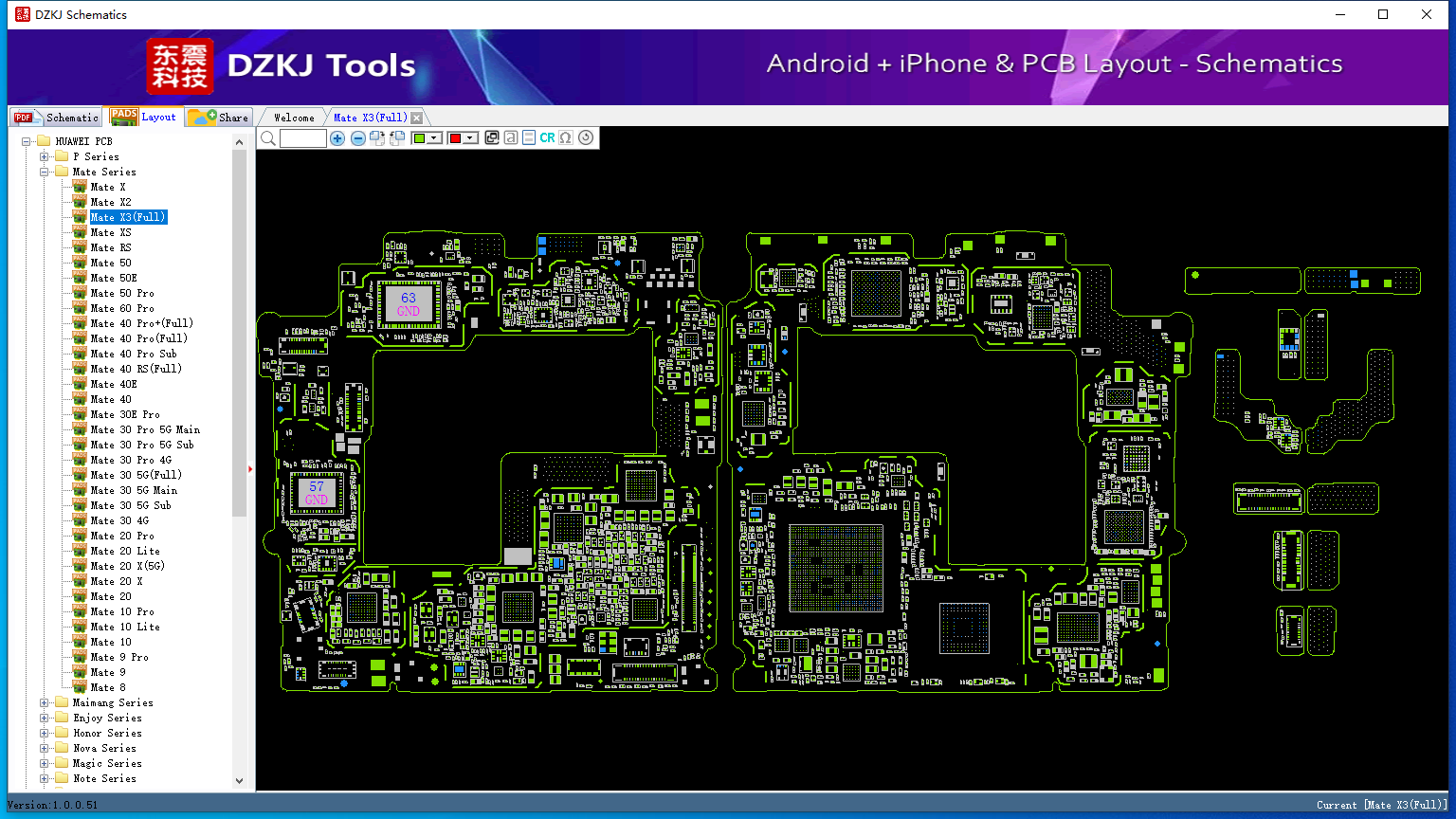Expand the Maimang Series folder

[x=44, y=702]
